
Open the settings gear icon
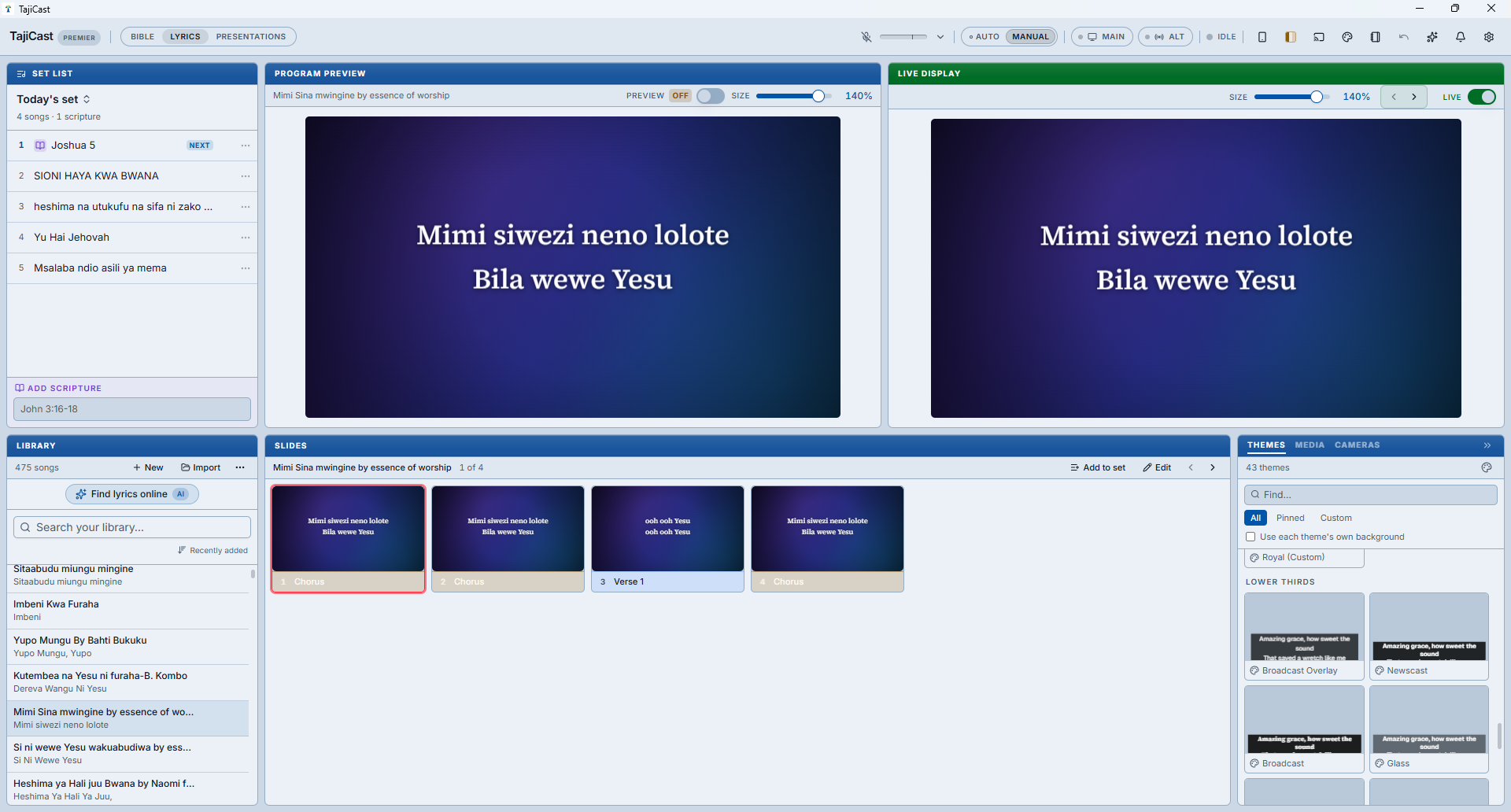pos(1489,37)
